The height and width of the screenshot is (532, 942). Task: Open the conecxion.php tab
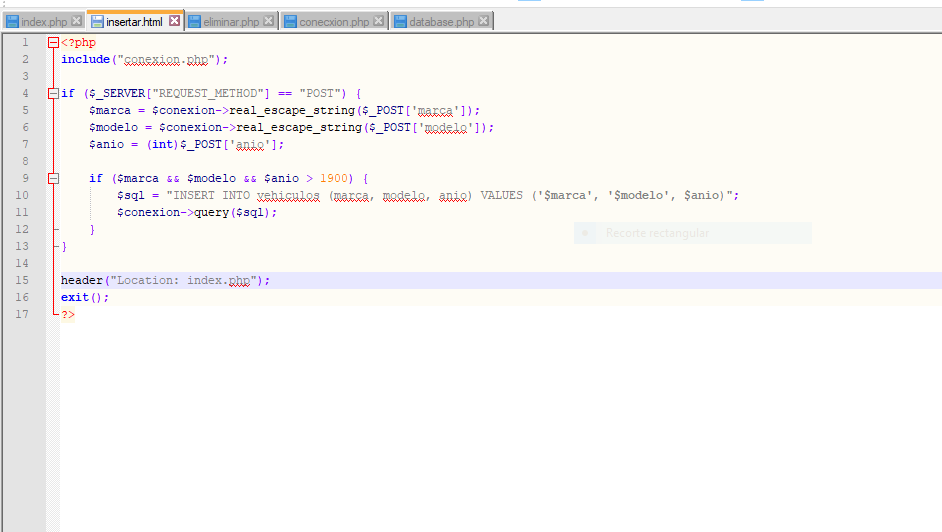point(334,21)
